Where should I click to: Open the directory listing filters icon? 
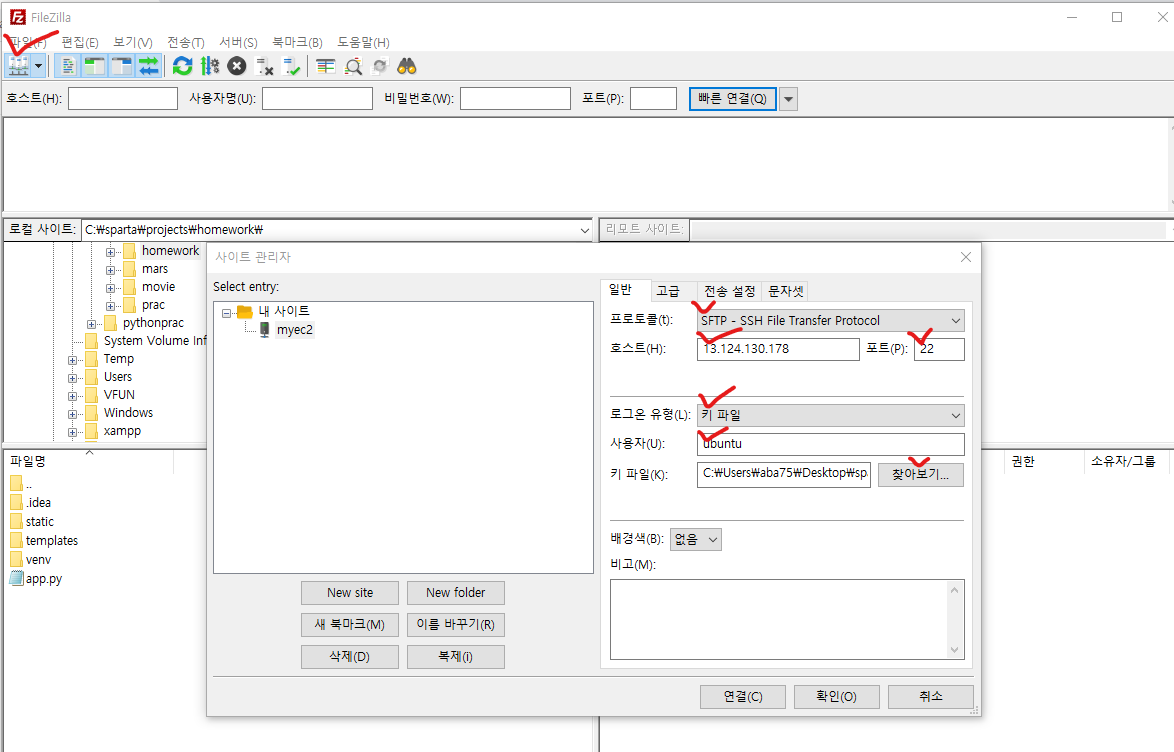pyautogui.click(x=325, y=66)
